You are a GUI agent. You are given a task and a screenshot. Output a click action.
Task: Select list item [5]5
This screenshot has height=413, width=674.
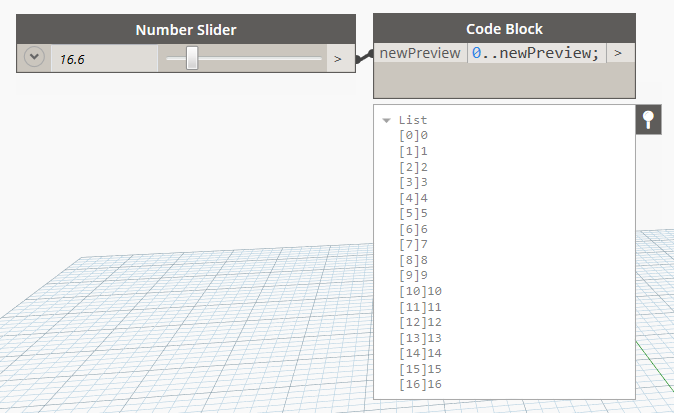tap(413, 214)
